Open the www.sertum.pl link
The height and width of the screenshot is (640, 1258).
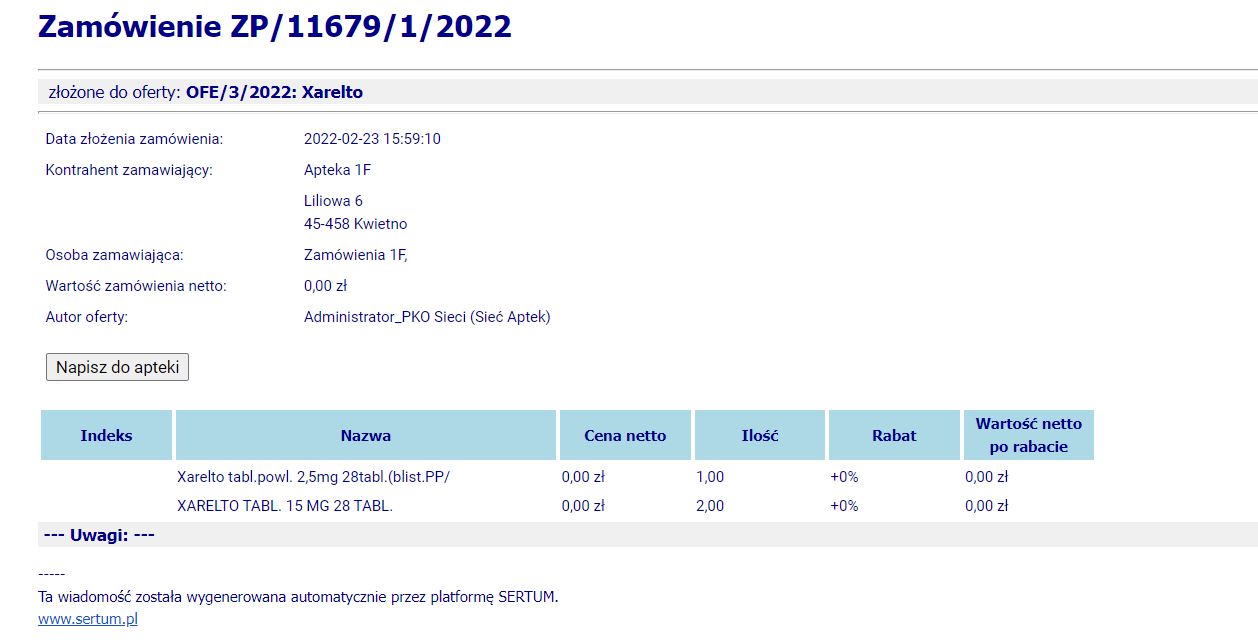coord(87,619)
